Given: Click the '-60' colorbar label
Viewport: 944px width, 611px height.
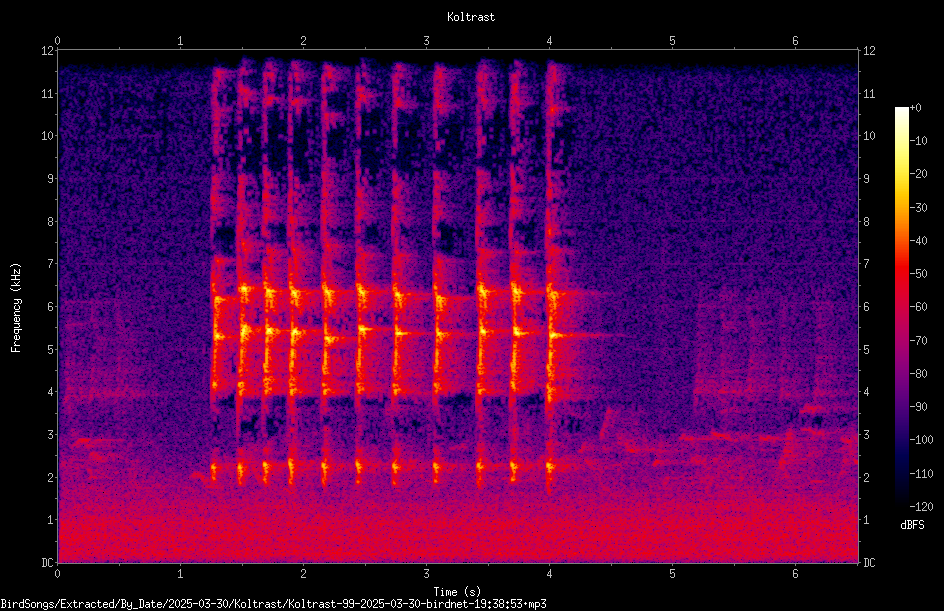Looking at the screenshot, I should [x=918, y=307].
